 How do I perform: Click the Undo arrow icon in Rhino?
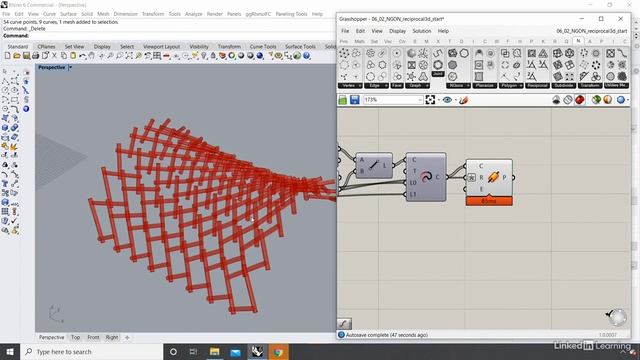pyautogui.click(x=82, y=56)
